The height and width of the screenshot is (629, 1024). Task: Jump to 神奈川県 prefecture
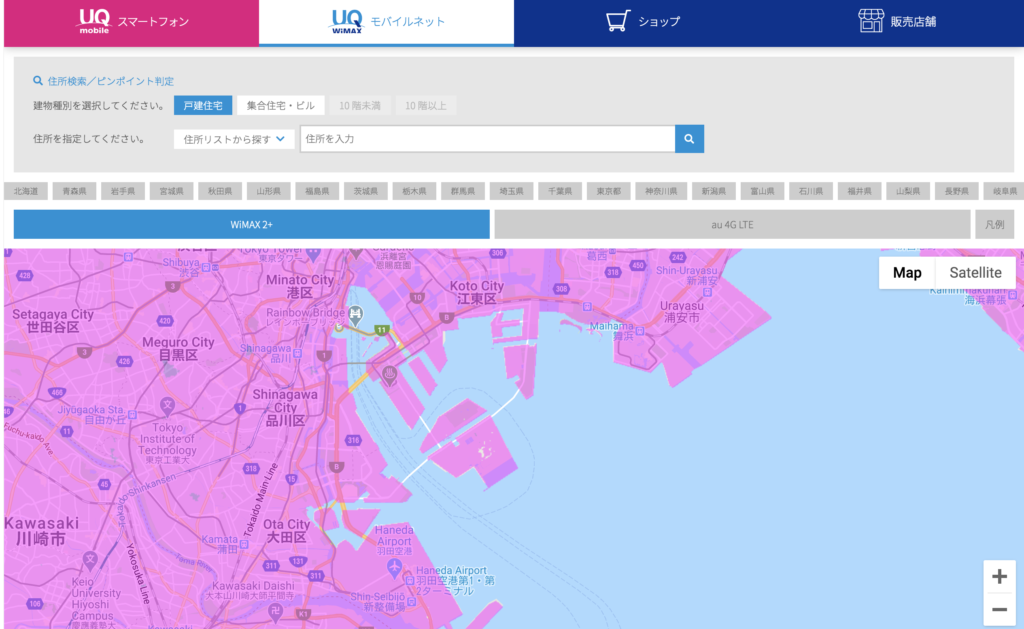click(x=661, y=191)
